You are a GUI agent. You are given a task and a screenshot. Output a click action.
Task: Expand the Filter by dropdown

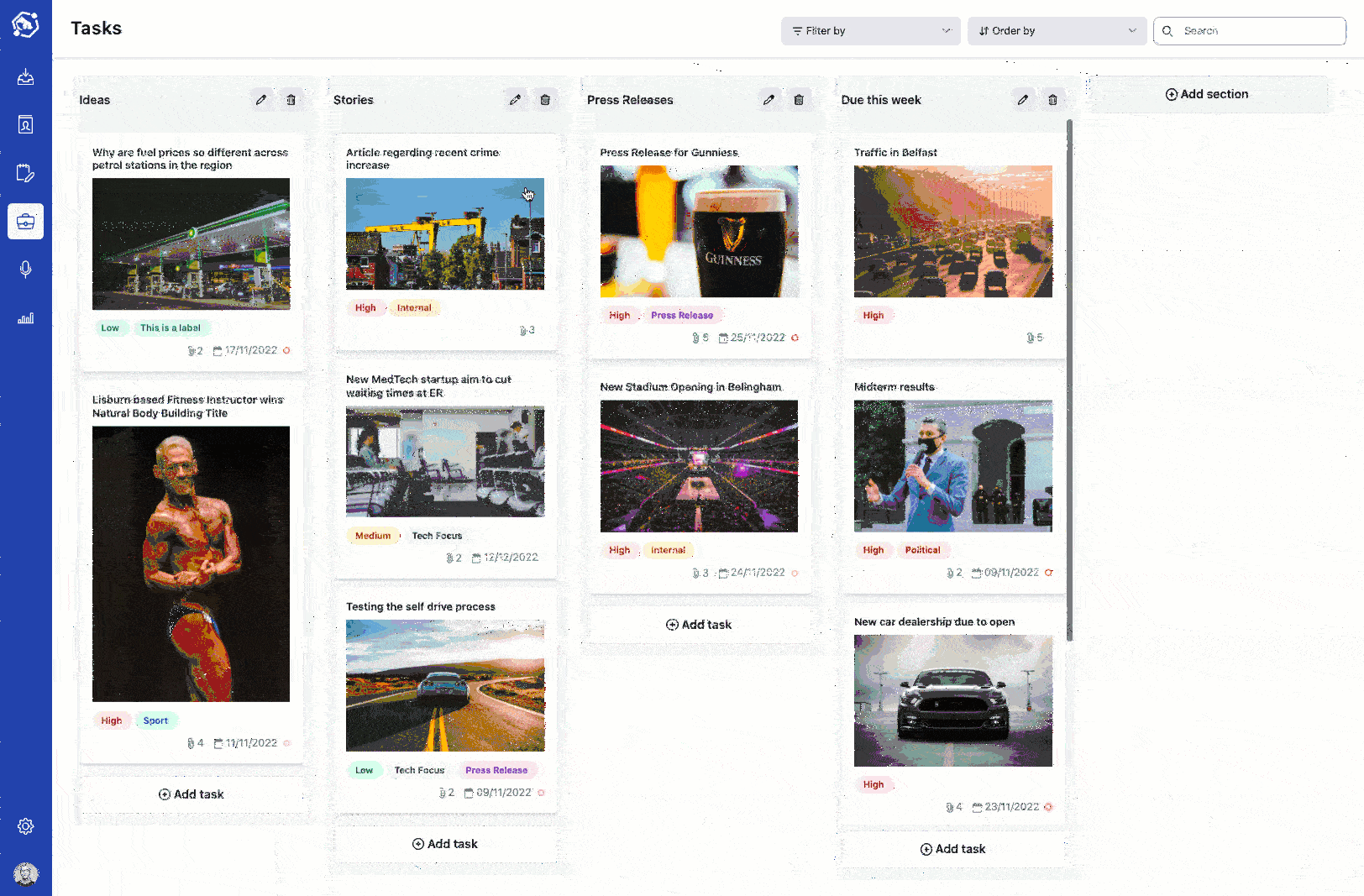click(870, 31)
